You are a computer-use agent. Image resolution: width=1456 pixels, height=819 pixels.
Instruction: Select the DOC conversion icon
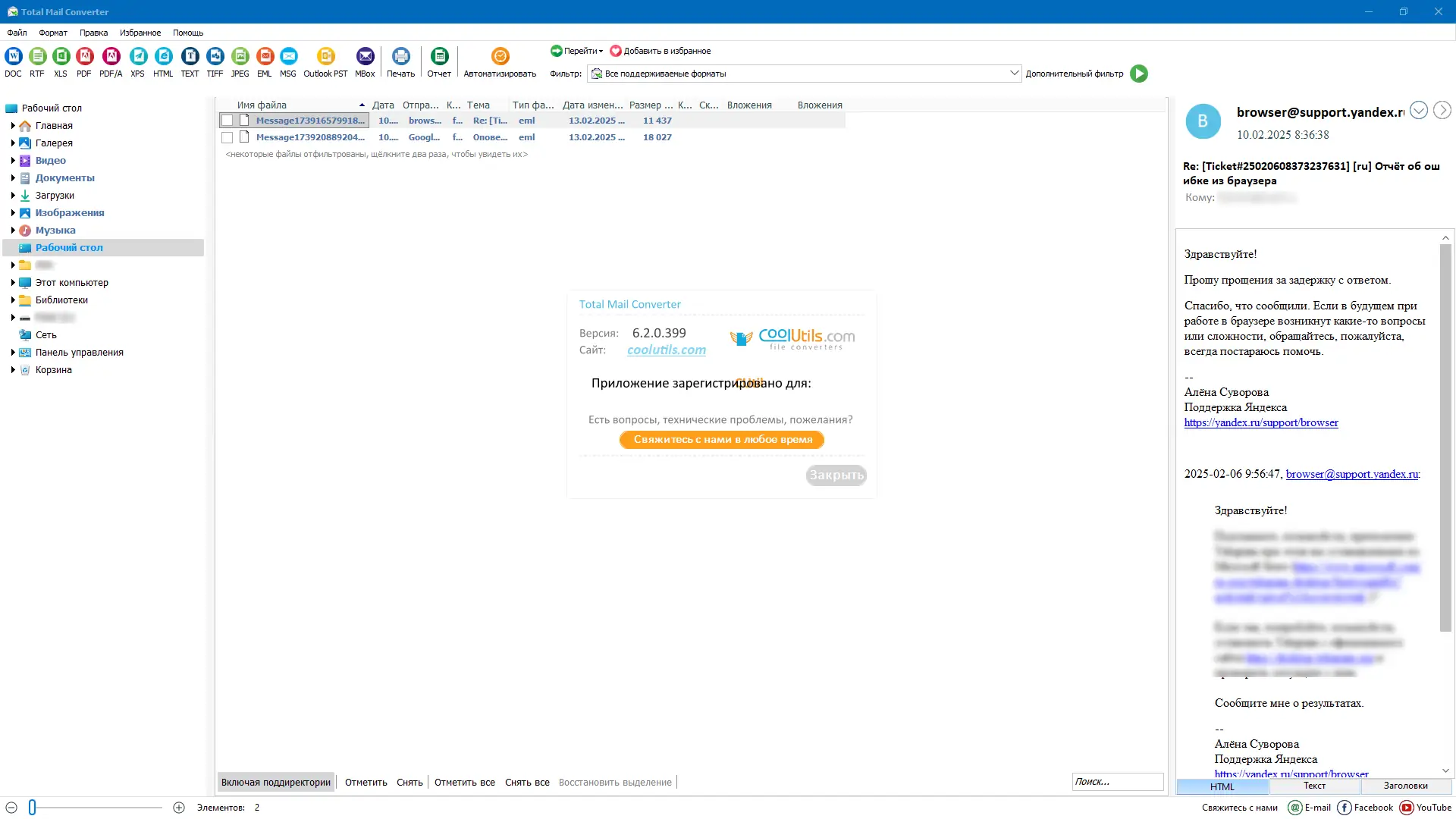14,56
